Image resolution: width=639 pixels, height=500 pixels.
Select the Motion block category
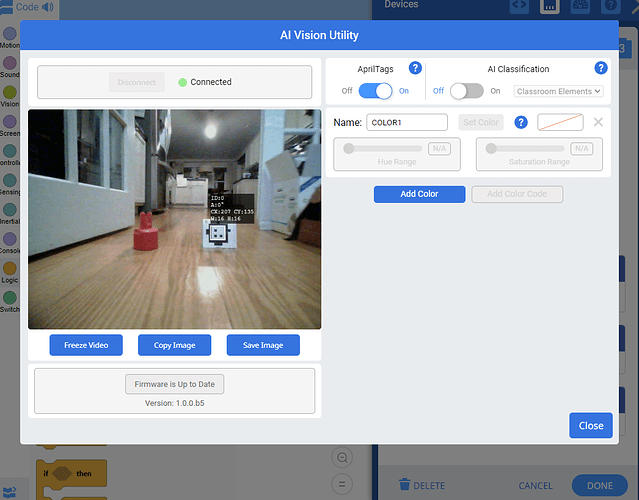(x=10, y=37)
